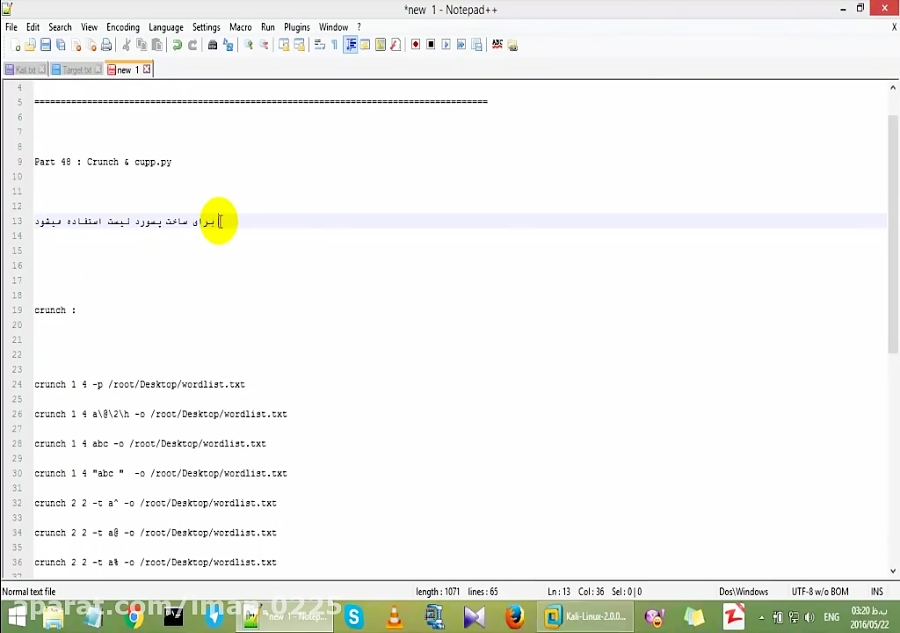Image resolution: width=900 pixels, height=633 pixels.
Task: Click the 'UTF-8 w/o BOM' status bar entry
Action: coord(820,592)
